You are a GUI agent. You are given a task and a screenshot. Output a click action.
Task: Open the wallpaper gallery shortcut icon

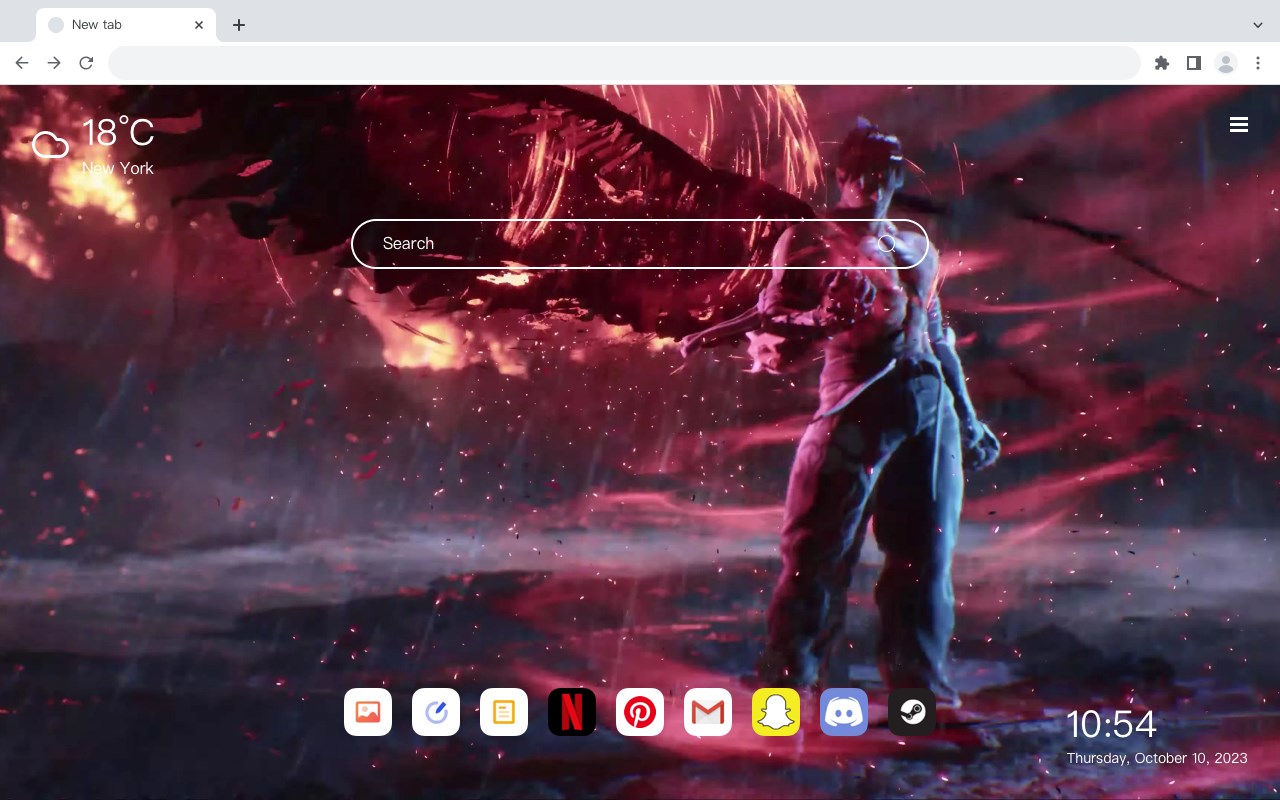(368, 712)
